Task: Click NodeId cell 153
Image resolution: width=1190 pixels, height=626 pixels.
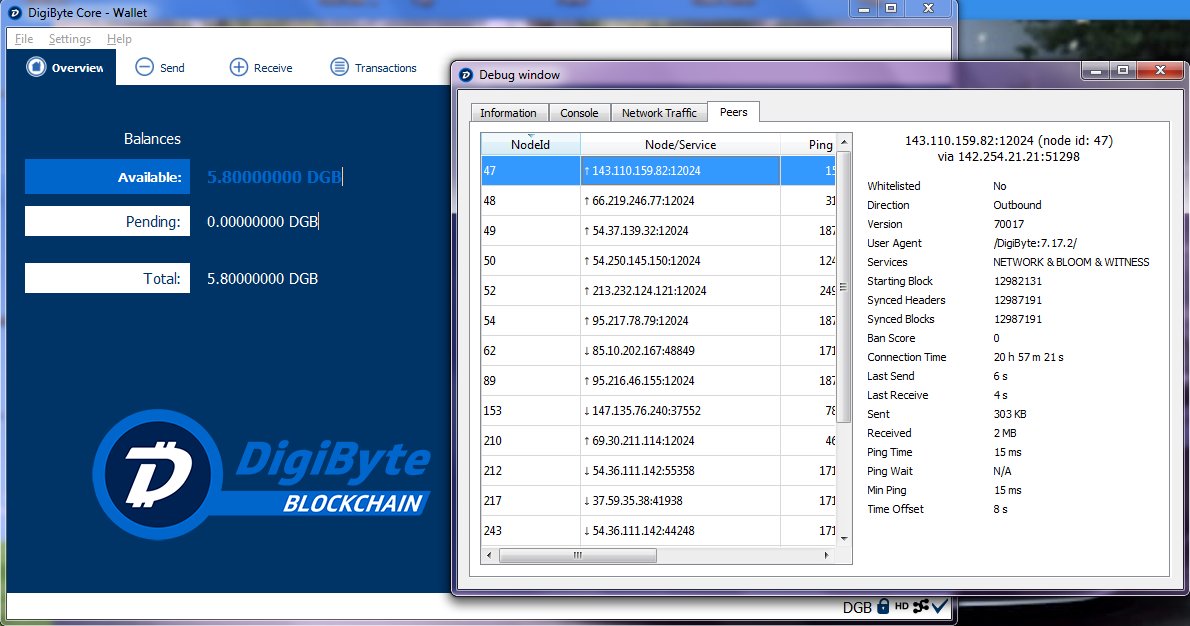Action: point(530,411)
